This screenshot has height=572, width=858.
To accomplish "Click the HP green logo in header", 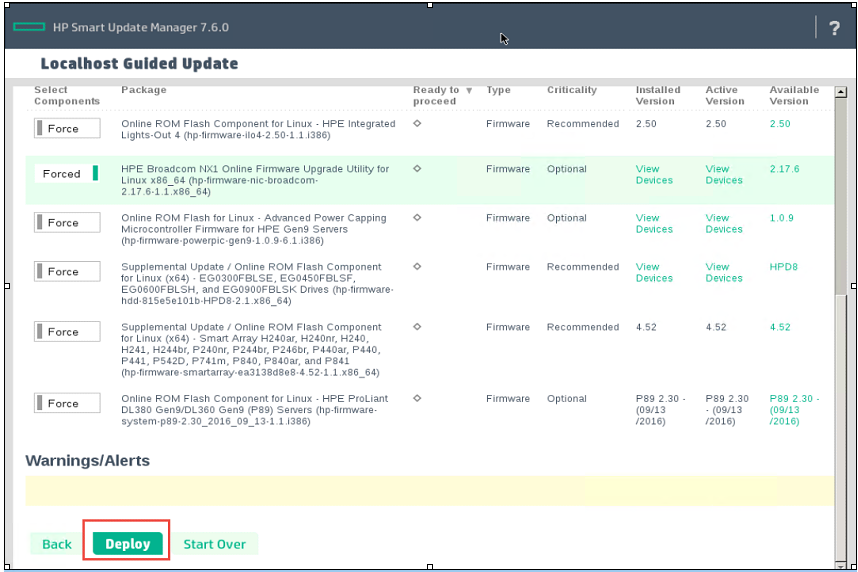I will click(29, 27).
